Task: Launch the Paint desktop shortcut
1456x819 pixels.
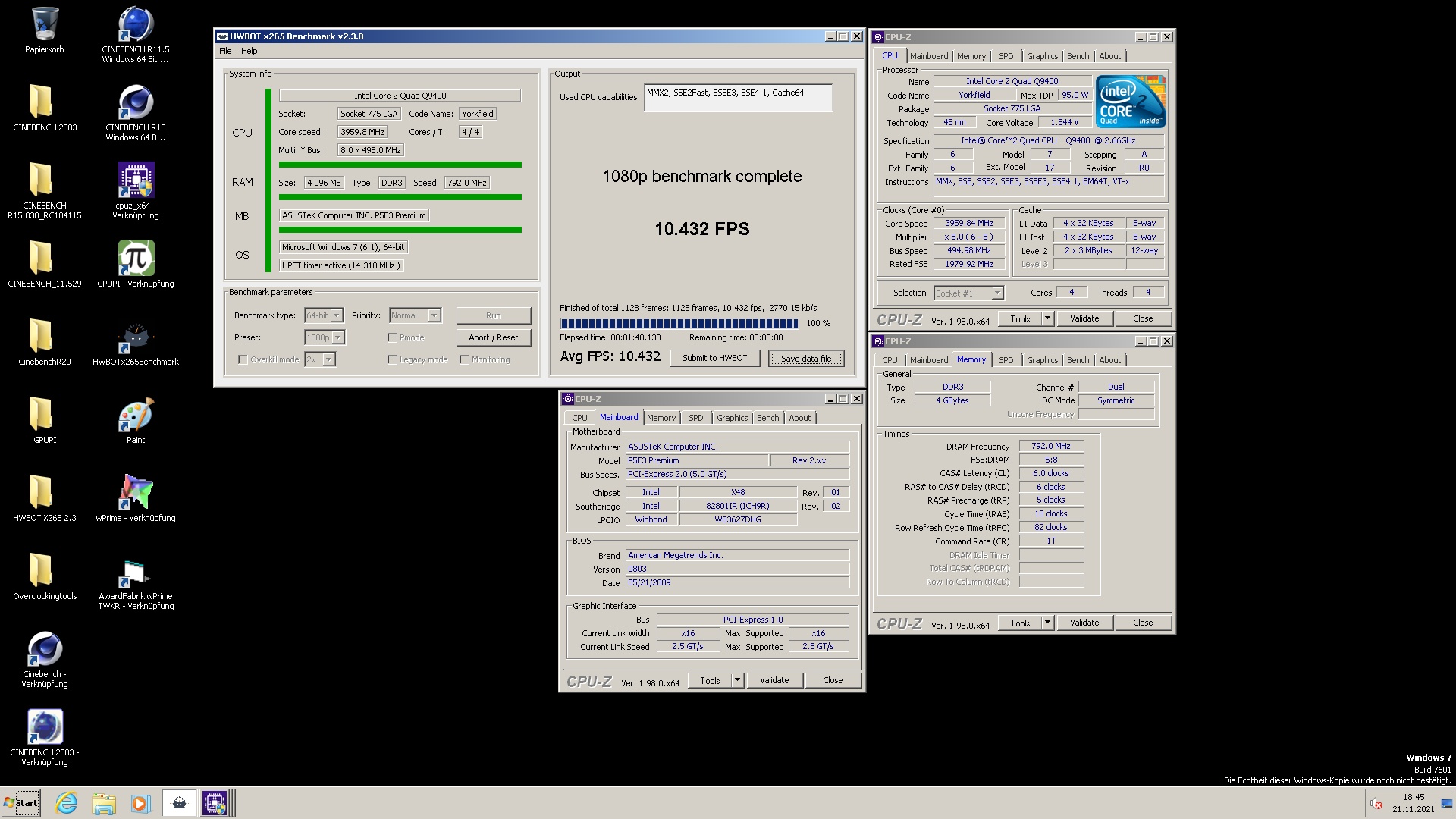Action: tap(135, 420)
